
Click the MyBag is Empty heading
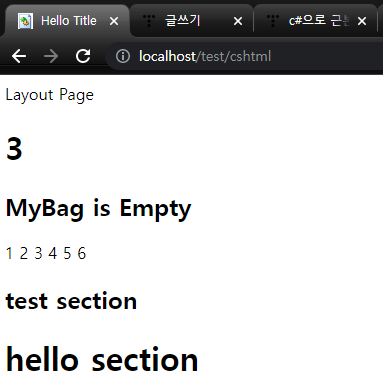tap(98, 209)
